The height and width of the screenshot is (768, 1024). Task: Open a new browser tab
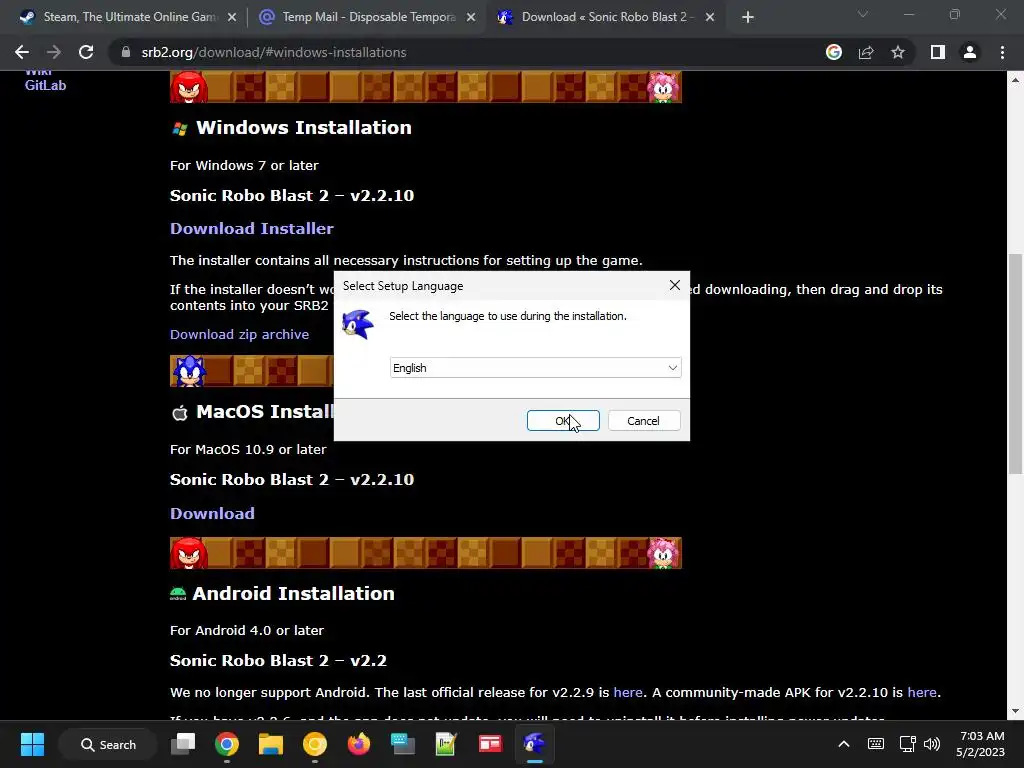point(748,18)
